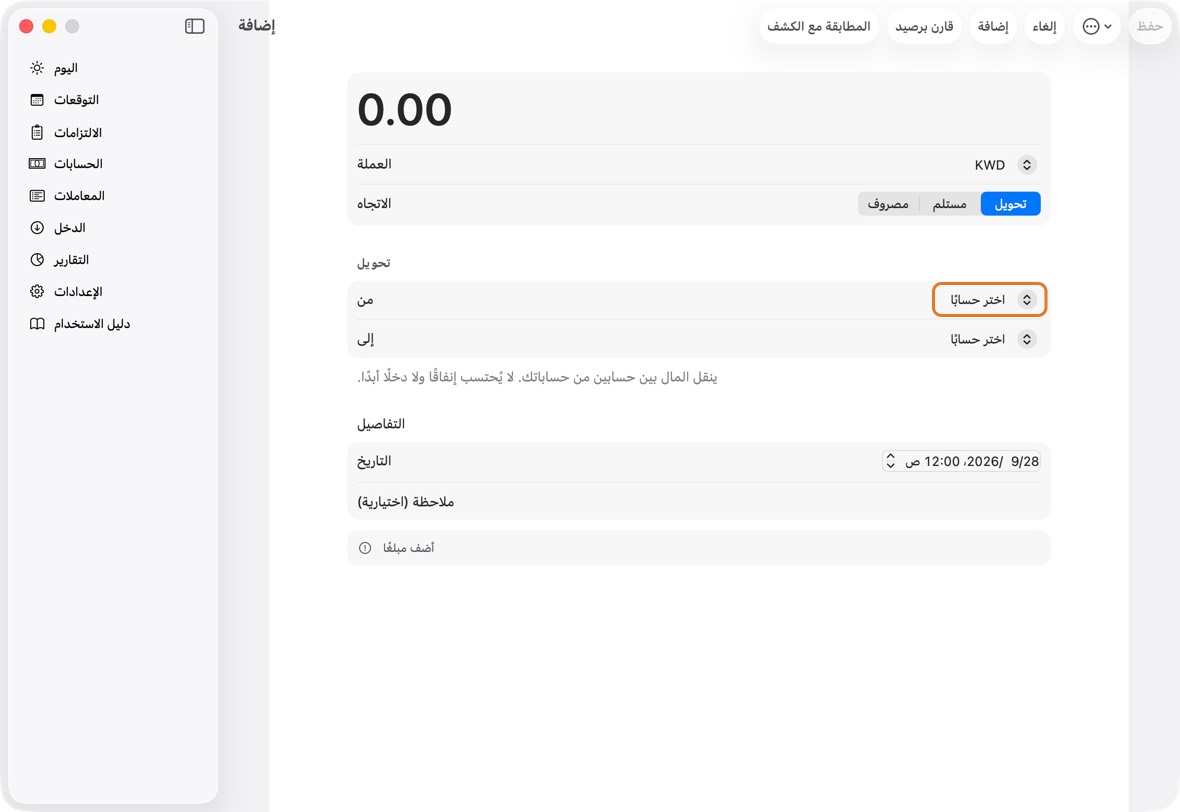Click the list icon beside المعاملات
This screenshot has height=812, width=1180.
pos(37,196)
